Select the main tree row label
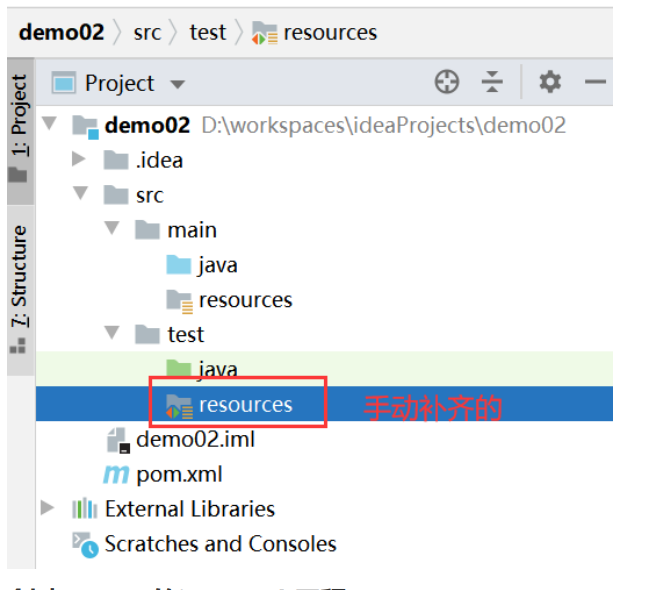 click(192, 230)
